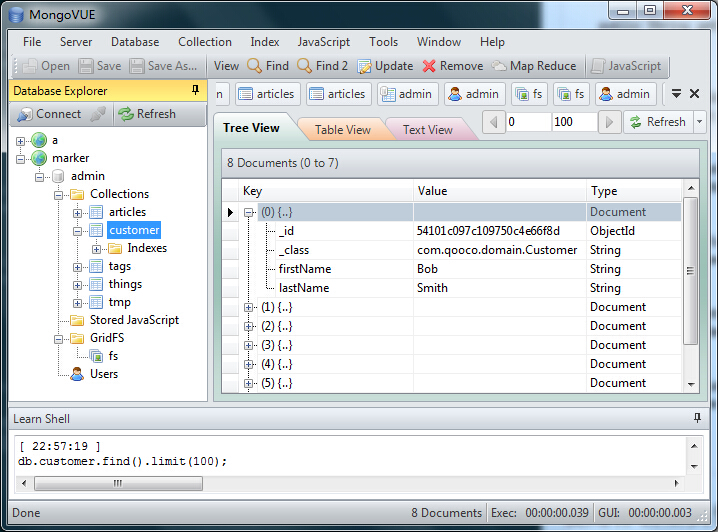Open the Tools menu

[x=383, y=42]
